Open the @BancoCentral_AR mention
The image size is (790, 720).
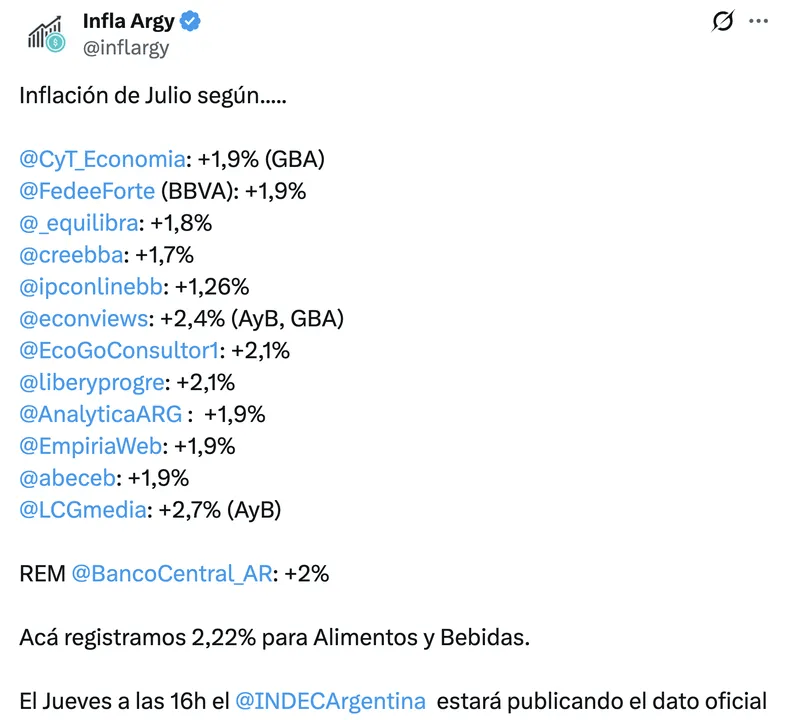172,574
